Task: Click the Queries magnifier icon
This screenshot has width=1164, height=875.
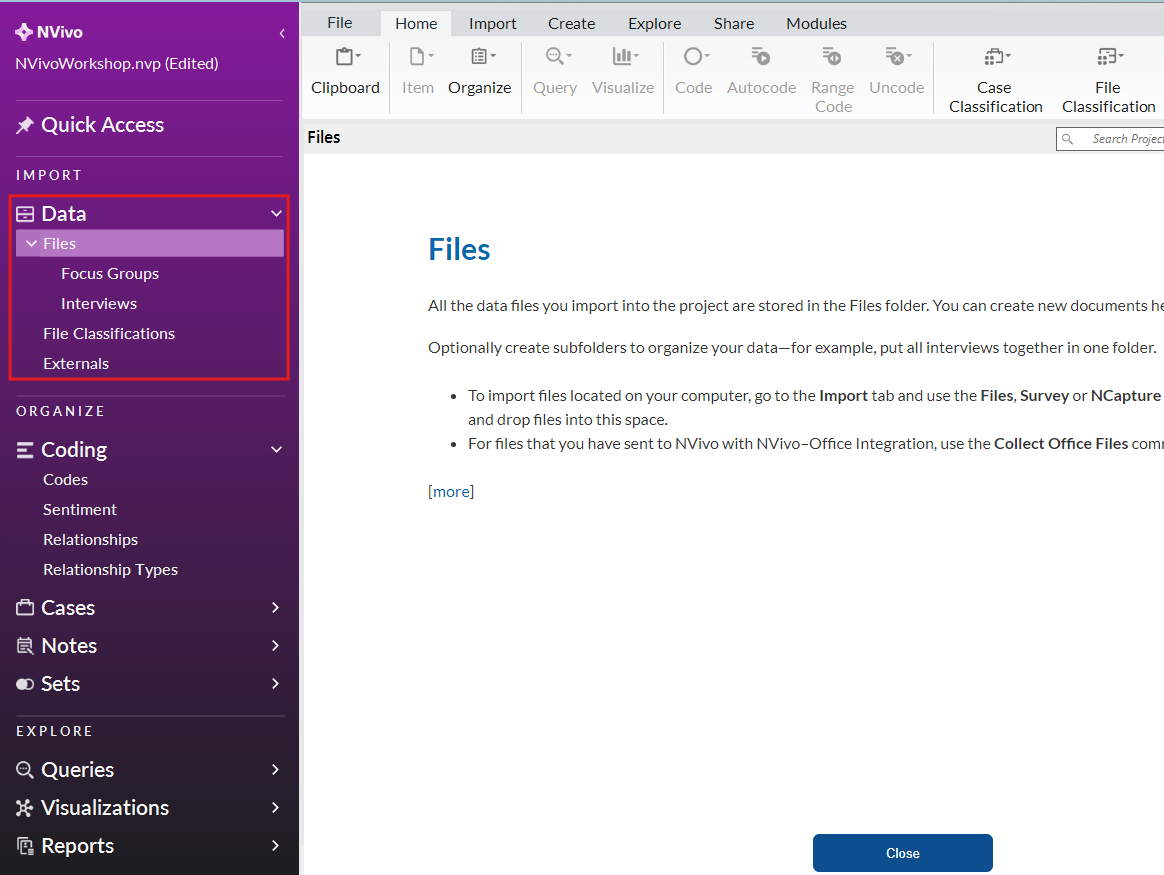Action: tap(25, 770)
